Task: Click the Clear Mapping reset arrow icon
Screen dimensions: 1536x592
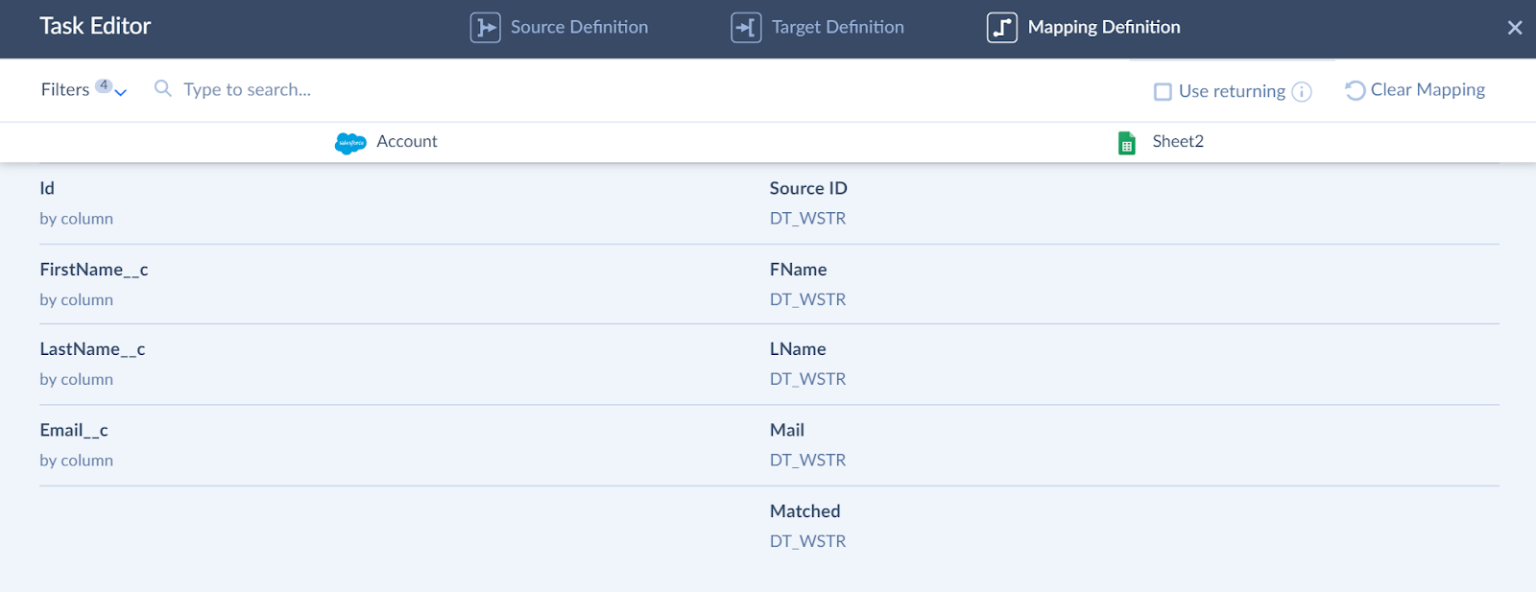Action: coord(1355,91)
